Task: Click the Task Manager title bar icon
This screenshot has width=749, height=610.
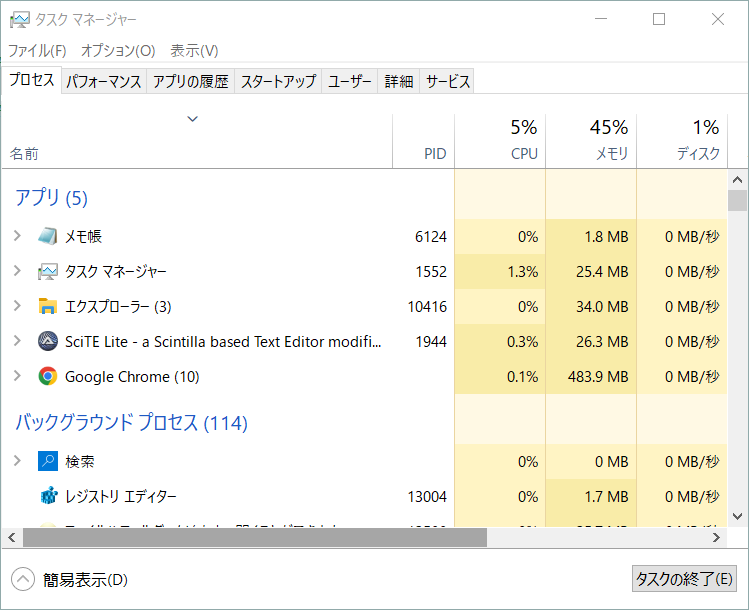Action: point(18,19)
